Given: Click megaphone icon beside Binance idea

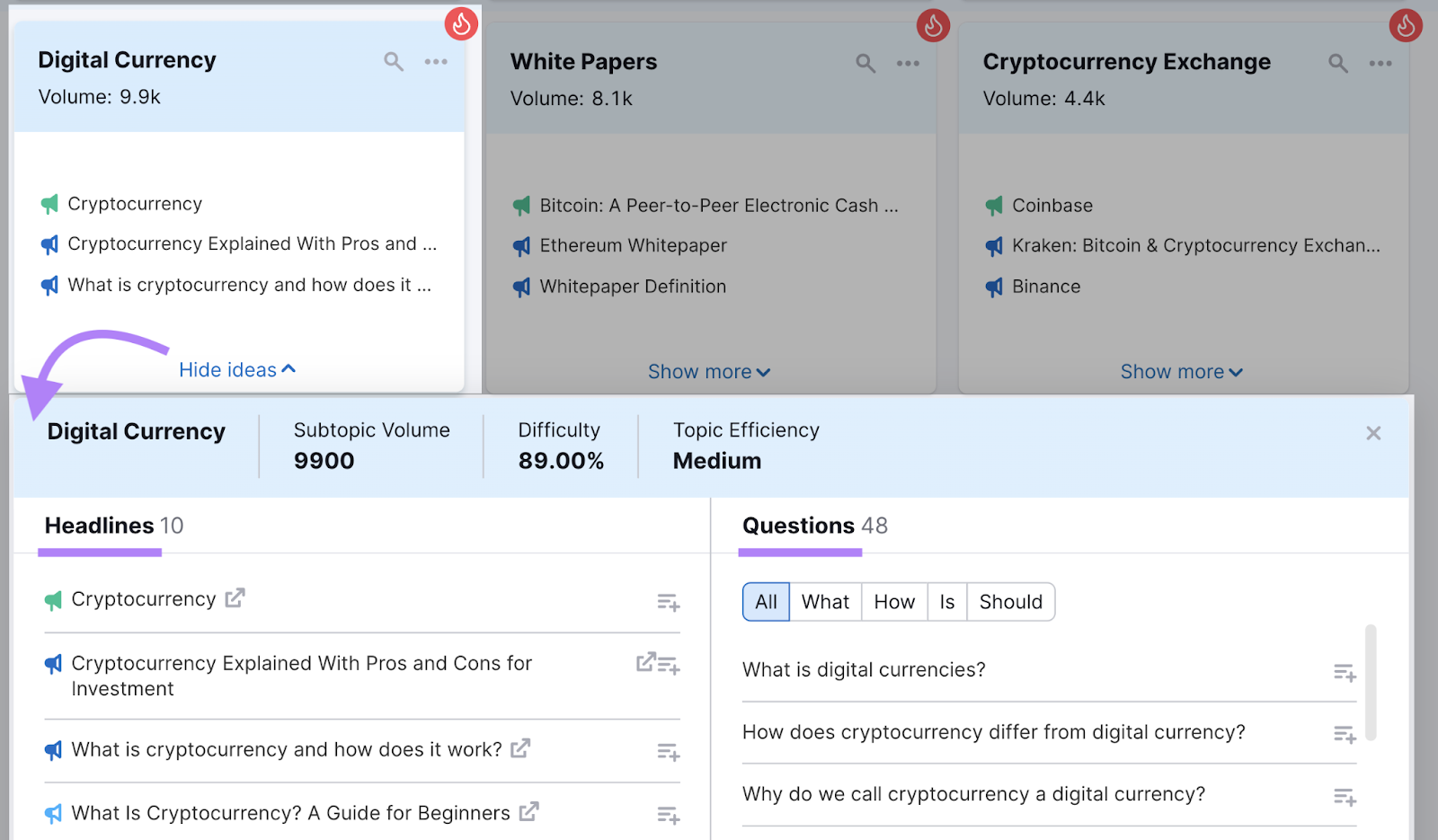Looking at the screenshot, I should [x=994, y=287].
